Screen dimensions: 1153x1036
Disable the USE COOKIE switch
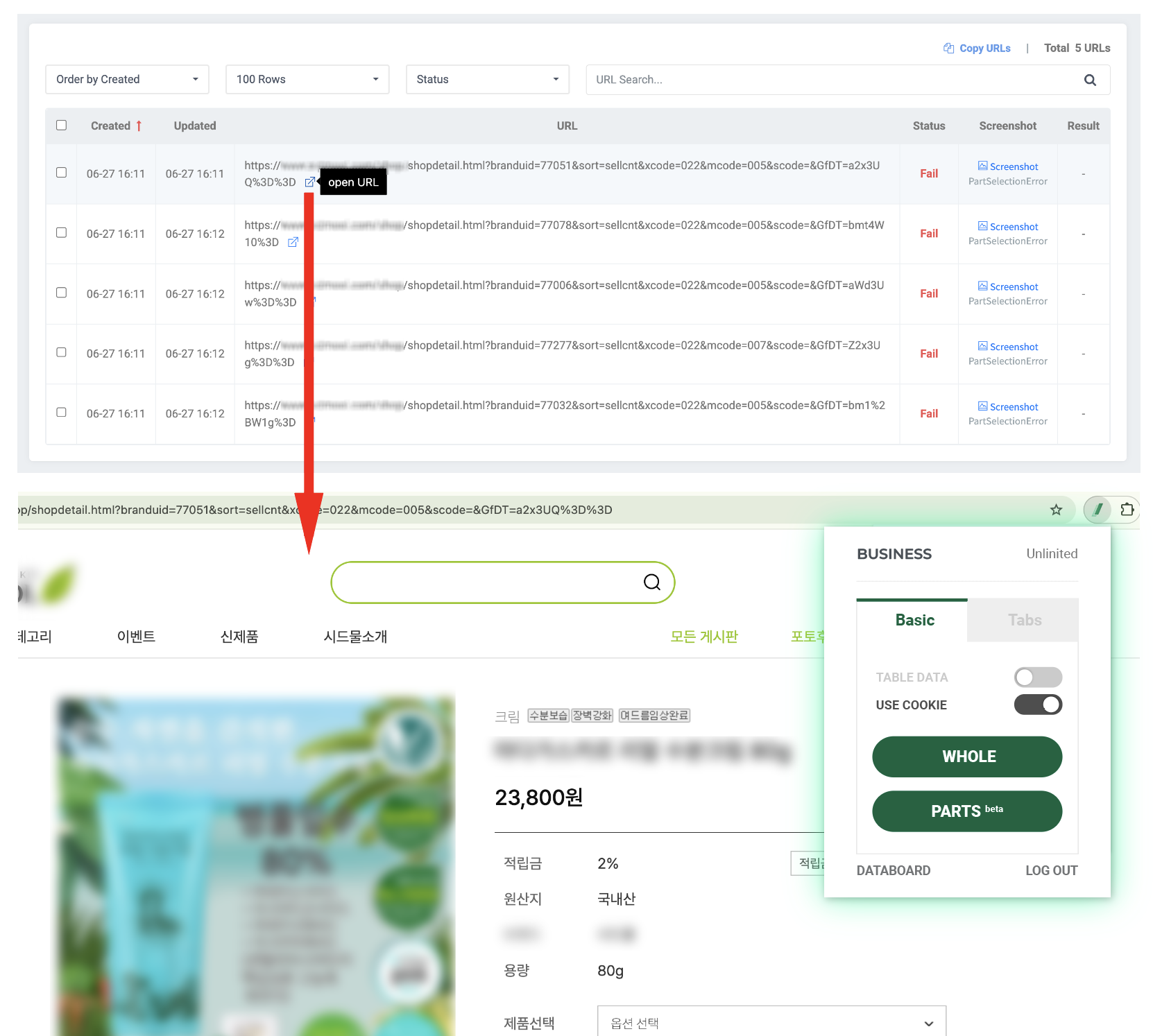[x=1038, y=705]
